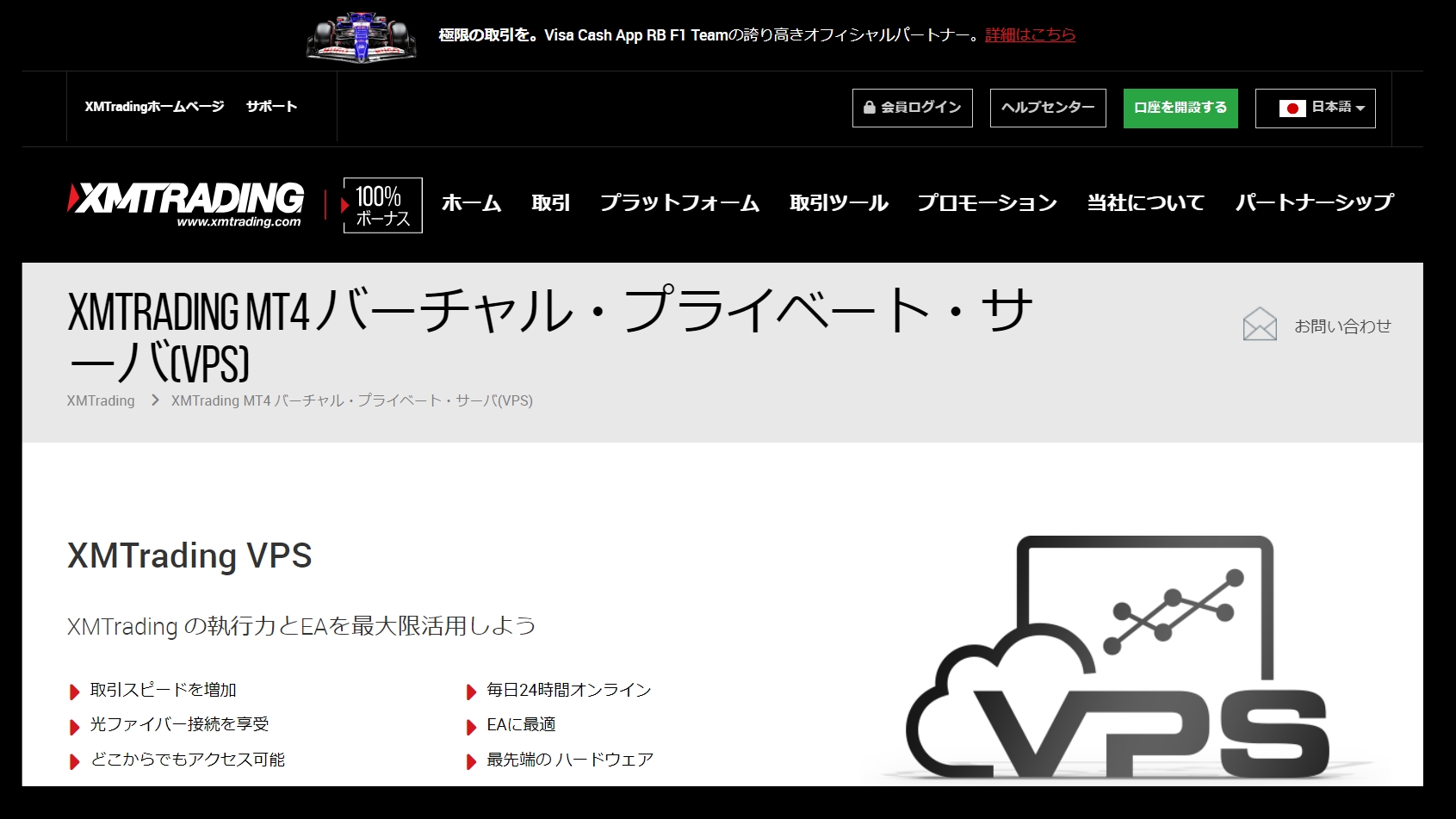Image resolution: width=1456 pixels, height=819 pixels.
Task: Click the text 毎日24時間オンライン
Action: coord(569,690)
